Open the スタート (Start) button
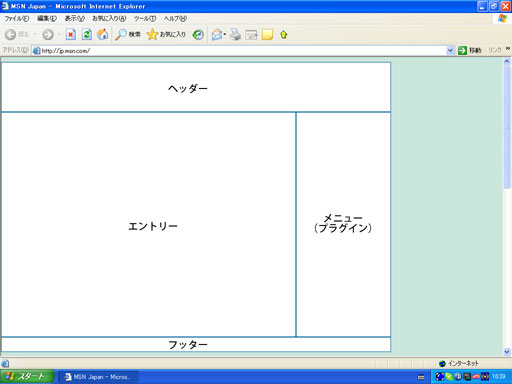Viewport: 512px width, 384px height. tap(27, 377)
